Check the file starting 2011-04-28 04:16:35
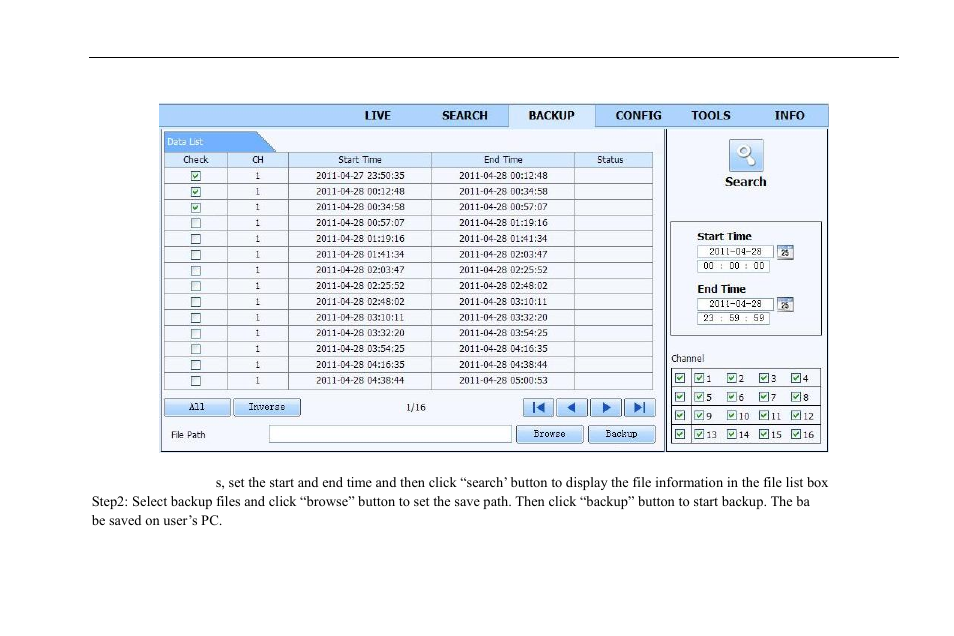 tap(195, 365)
